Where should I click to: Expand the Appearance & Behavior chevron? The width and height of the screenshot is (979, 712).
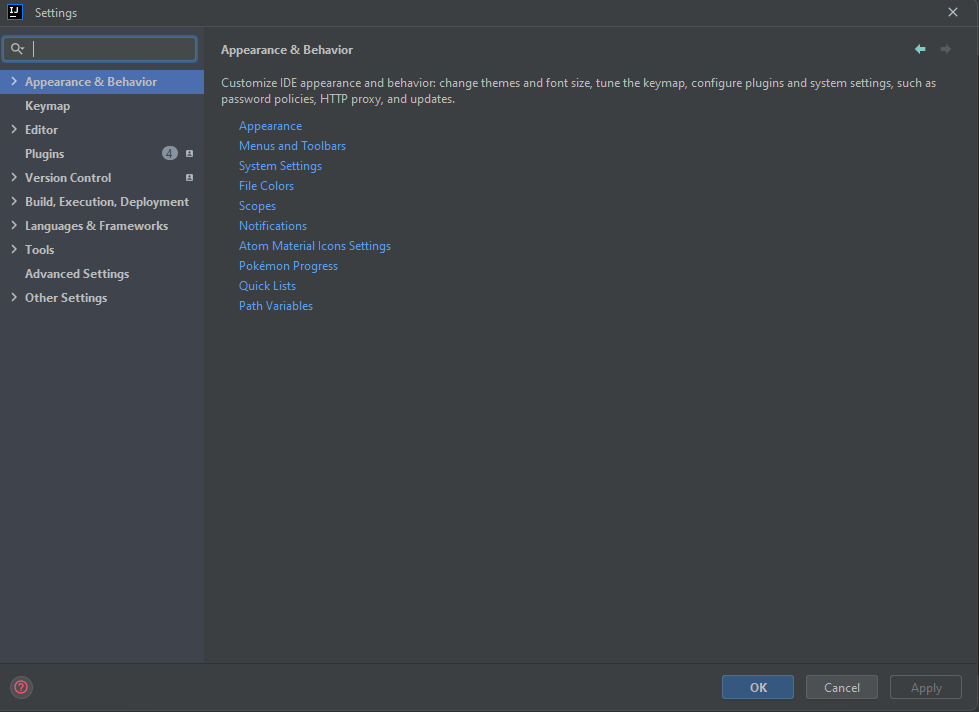(14, 81)
